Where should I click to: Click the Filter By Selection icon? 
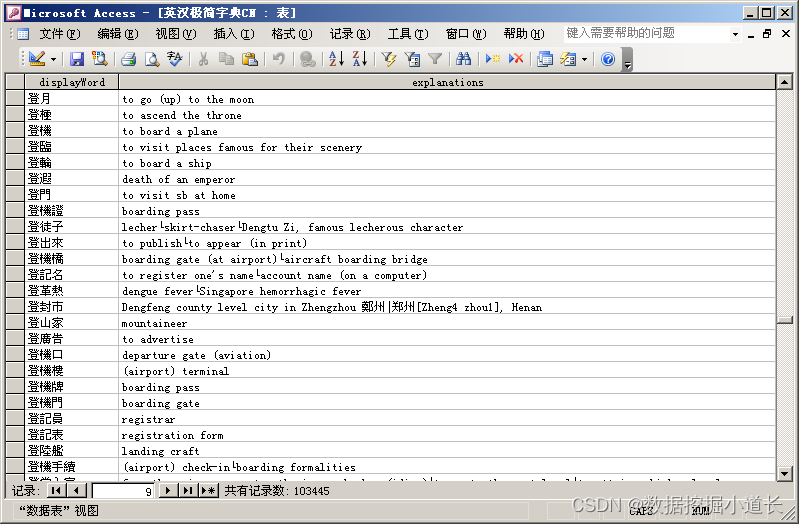(x=388, y=59)
